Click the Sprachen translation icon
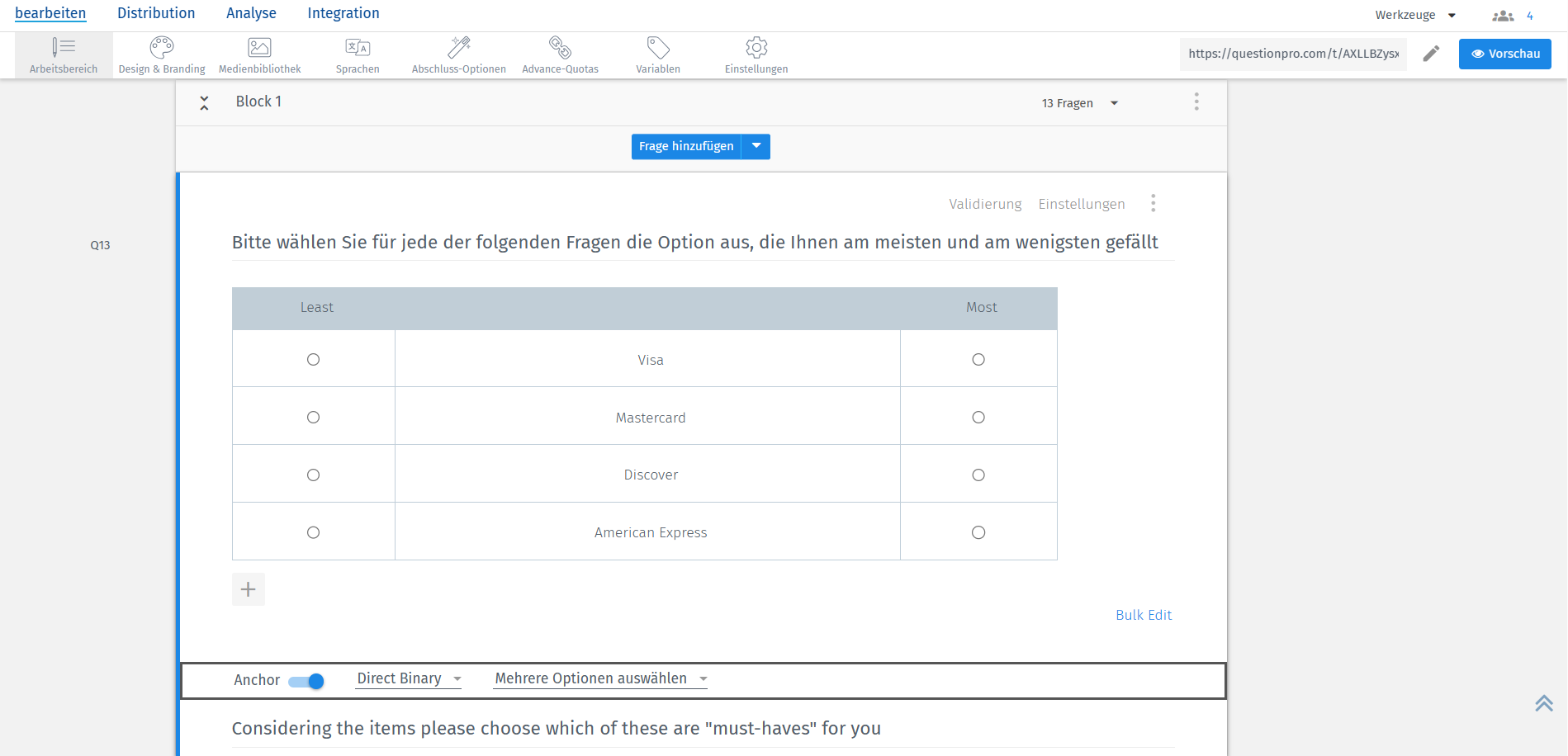 [358, 48]
